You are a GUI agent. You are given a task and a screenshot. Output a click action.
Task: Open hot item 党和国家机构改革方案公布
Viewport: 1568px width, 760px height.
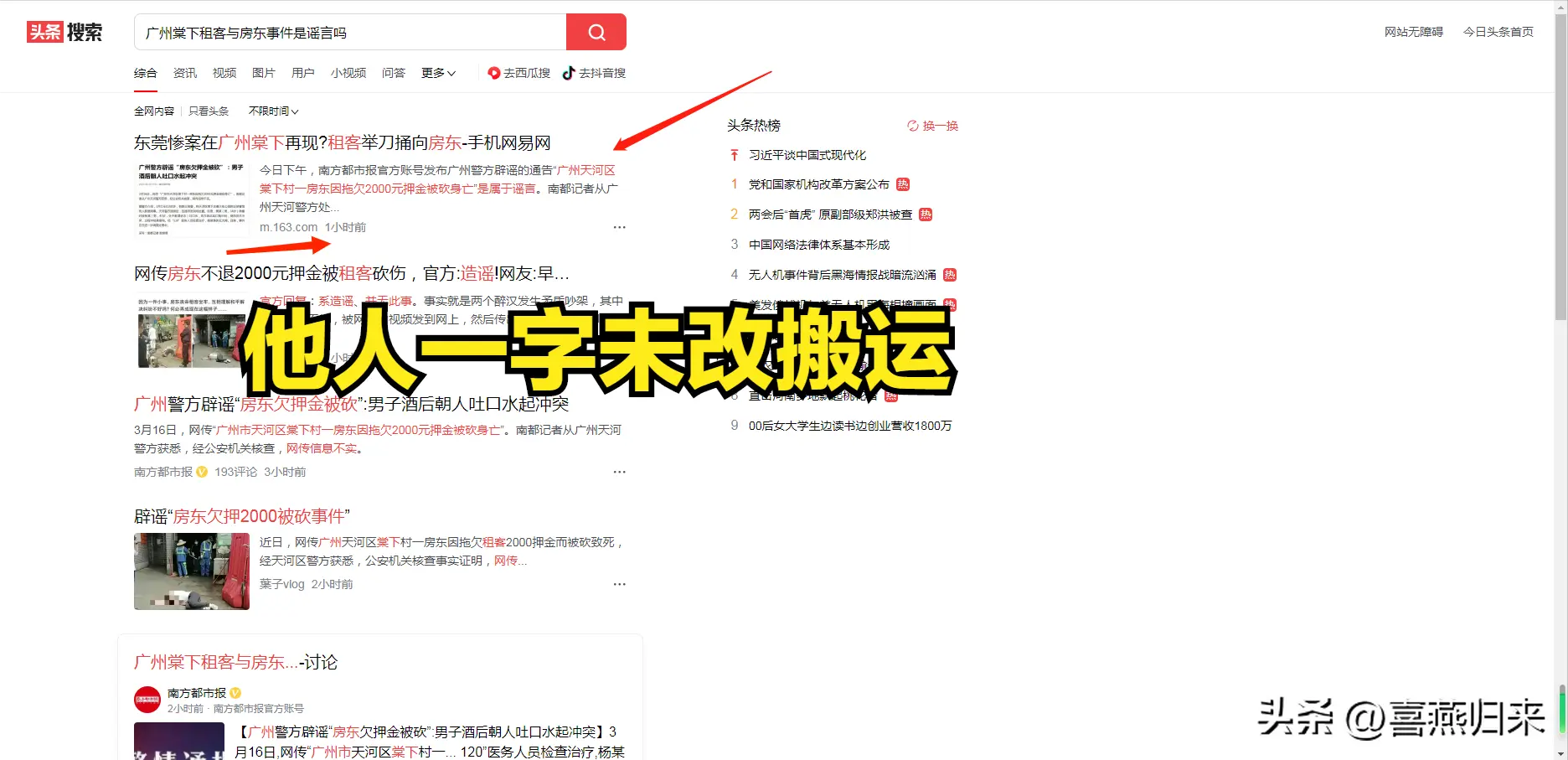pyautogui.click(x=819, y=184)
